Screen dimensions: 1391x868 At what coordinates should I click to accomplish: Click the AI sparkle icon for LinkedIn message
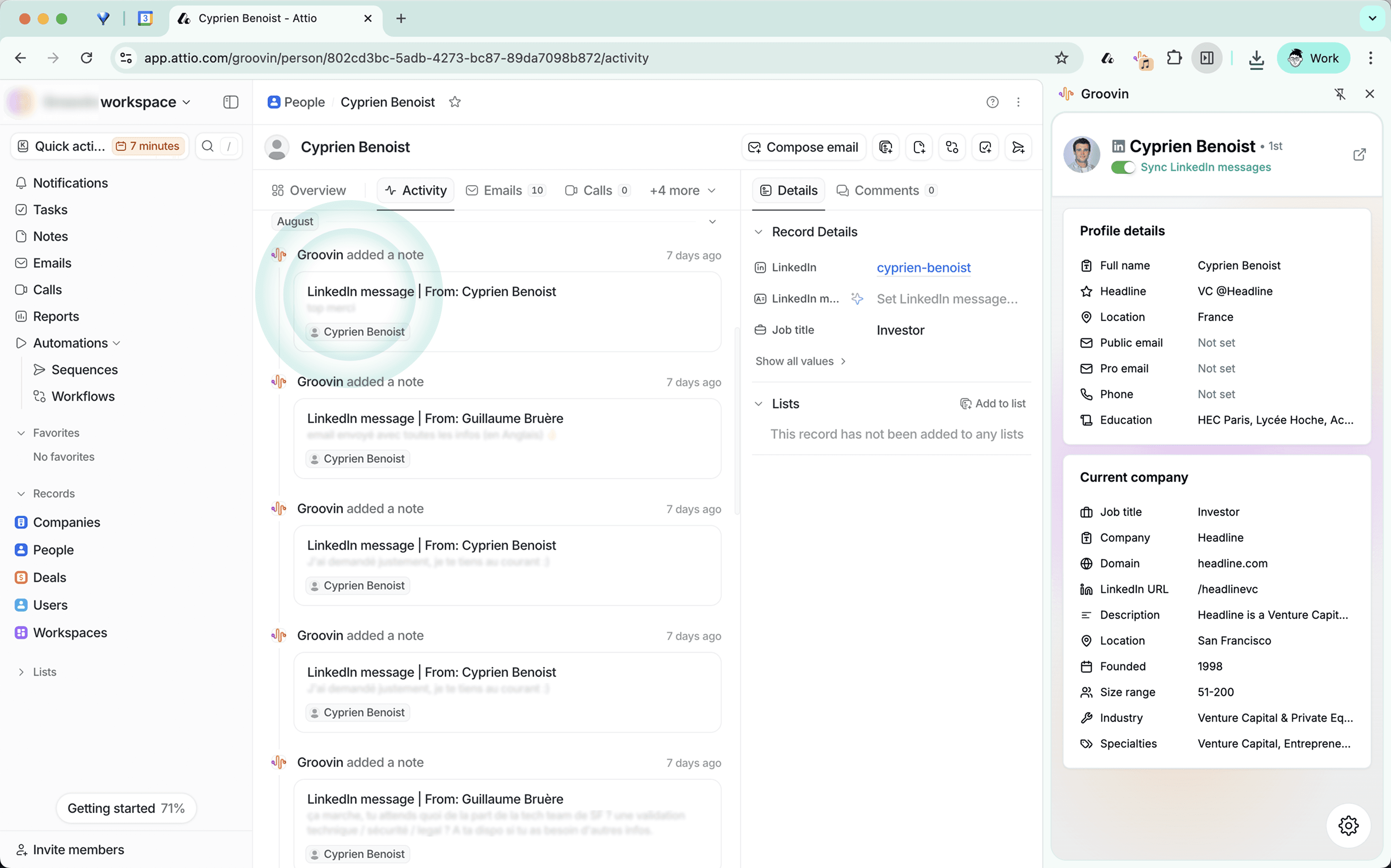[857, 299]
